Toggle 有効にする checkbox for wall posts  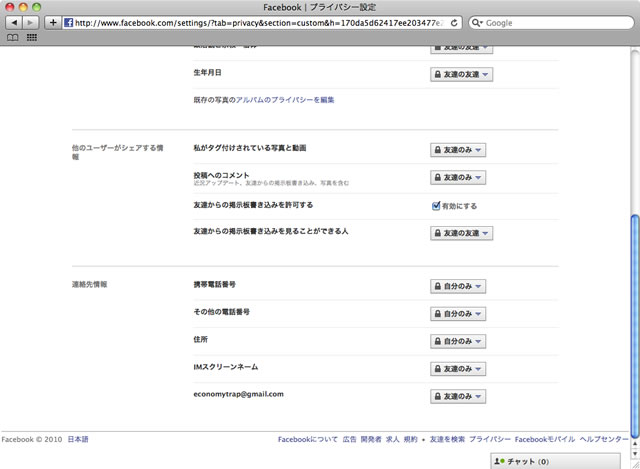tap(436, 206)
